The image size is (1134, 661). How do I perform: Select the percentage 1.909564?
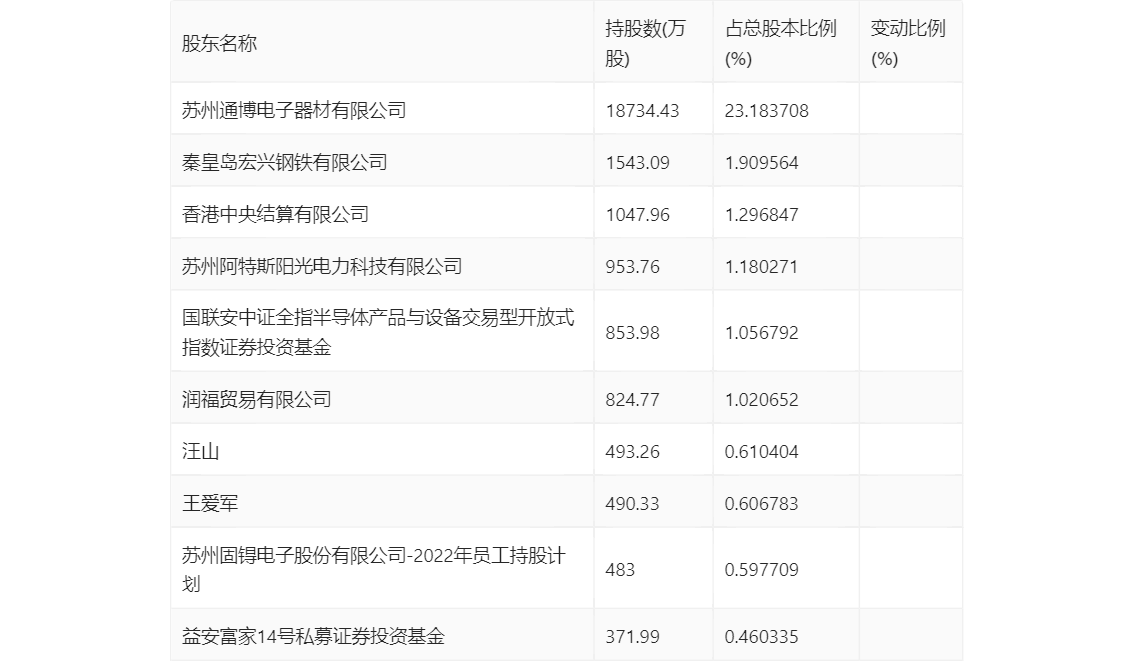(x=762, y=163)
